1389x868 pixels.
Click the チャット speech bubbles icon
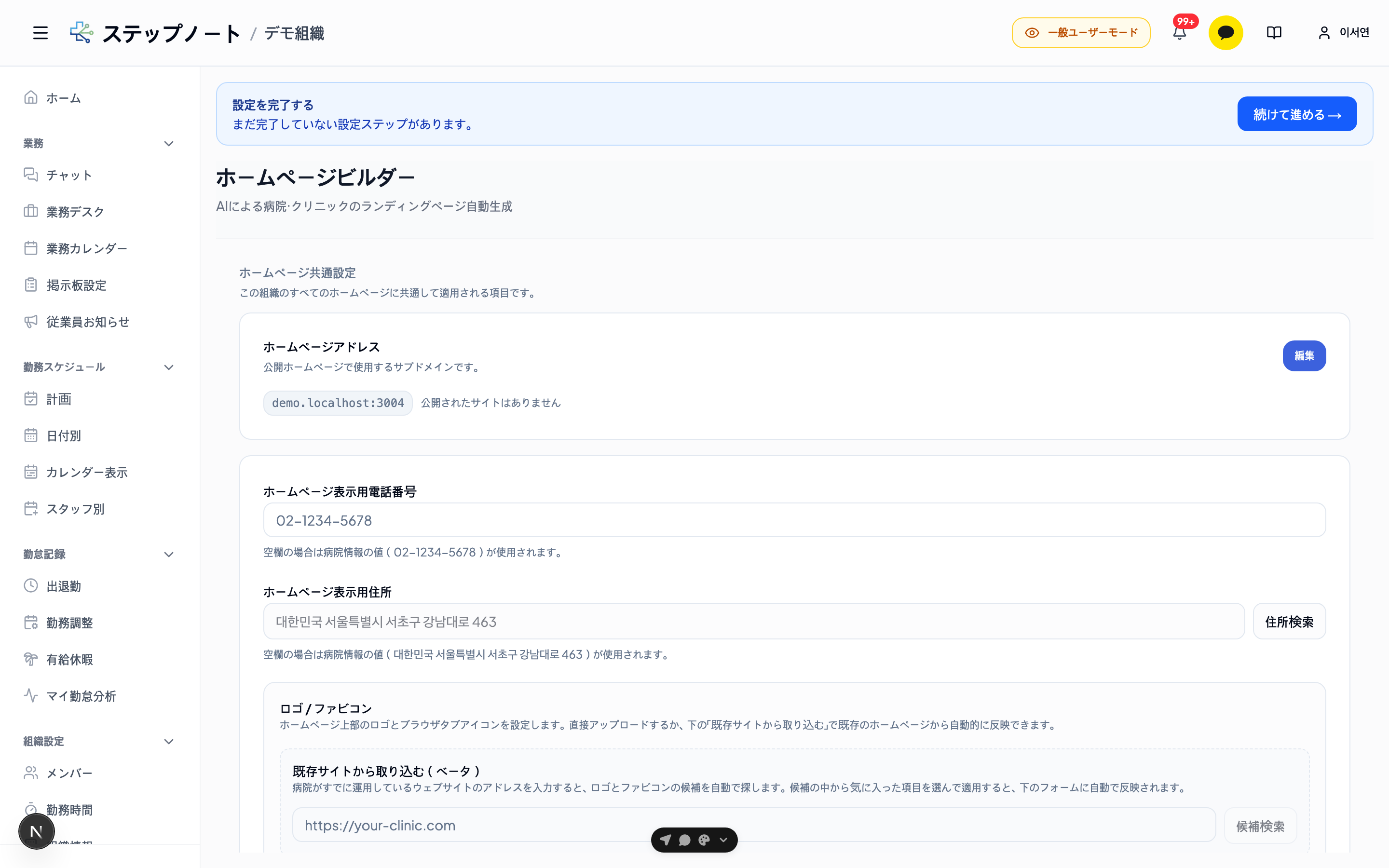(31, 175)
